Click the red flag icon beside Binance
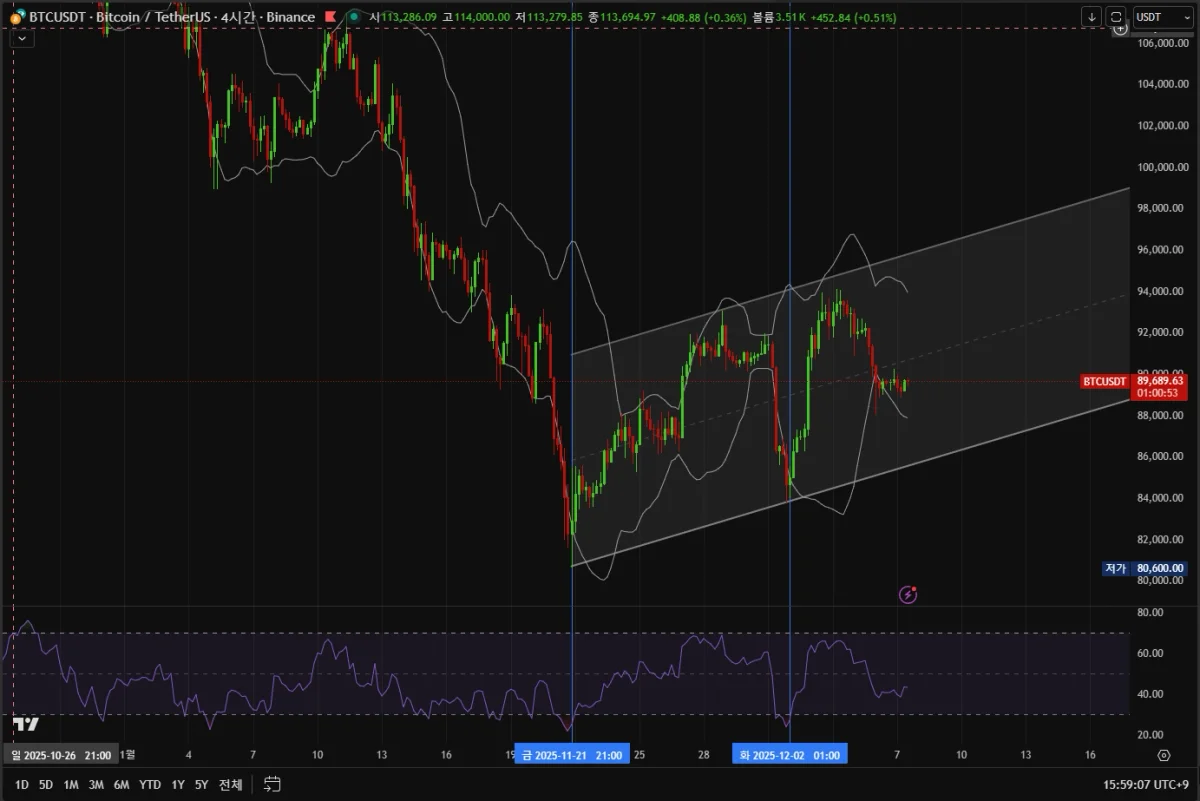The height and width of the screenshot is (801, 1200). [x=330, y=17]
